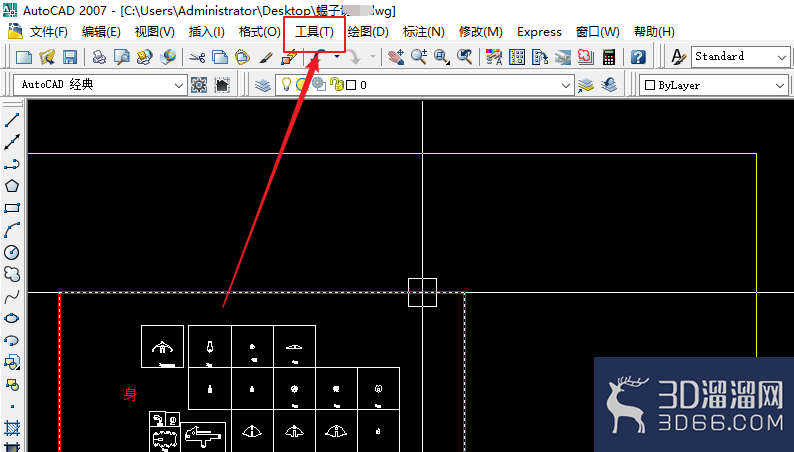Select the Revision Cloud tool
Viewport: 794px width, 452px height.
(12, 274)
